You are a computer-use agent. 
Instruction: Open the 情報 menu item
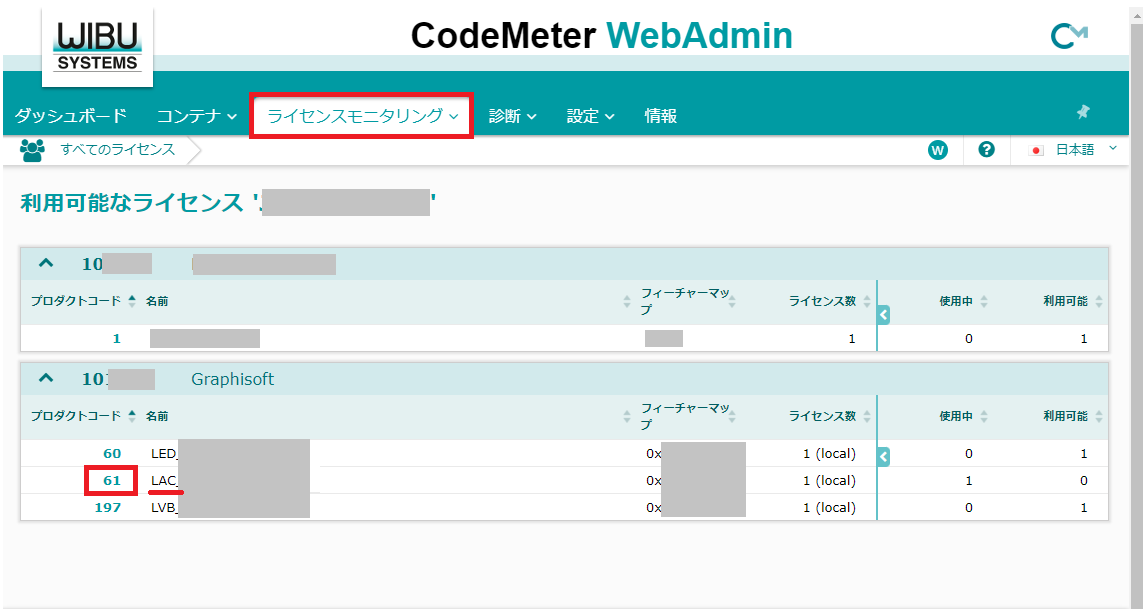click(x=660, y=115)
